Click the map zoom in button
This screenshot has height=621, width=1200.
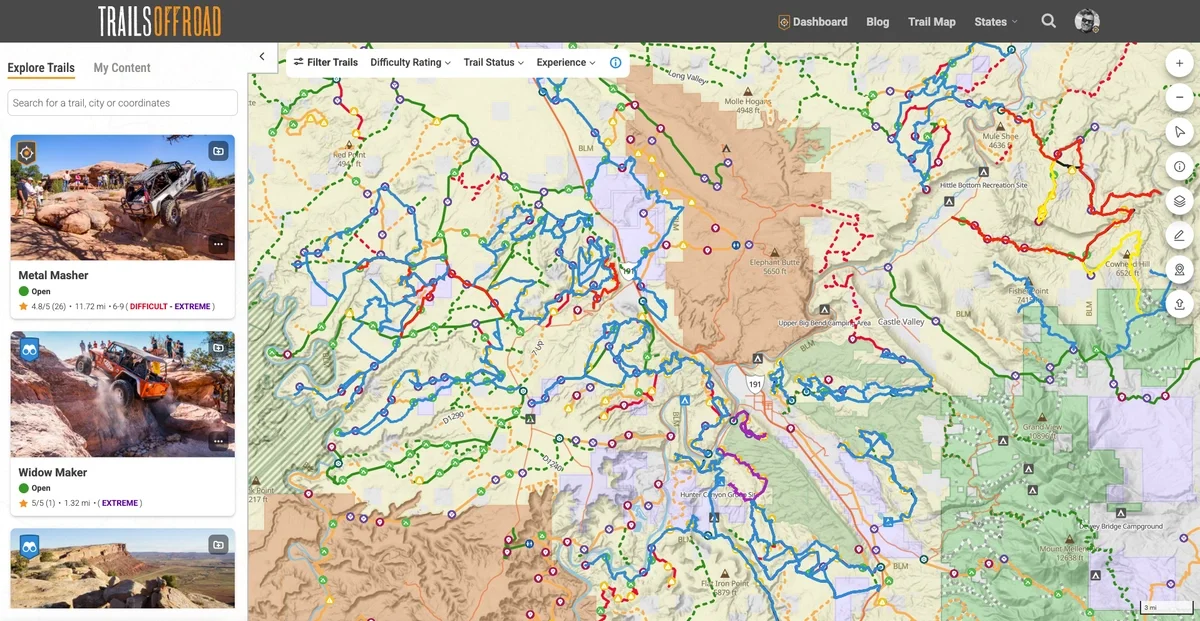(1180, 62)
